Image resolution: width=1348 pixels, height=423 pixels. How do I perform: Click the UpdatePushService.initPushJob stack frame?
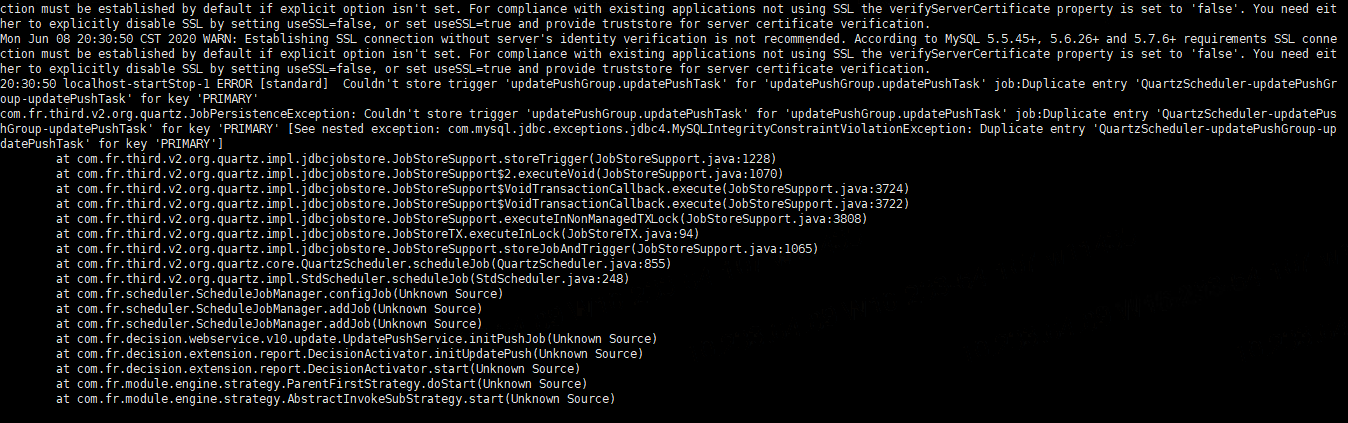pos(356,338)
